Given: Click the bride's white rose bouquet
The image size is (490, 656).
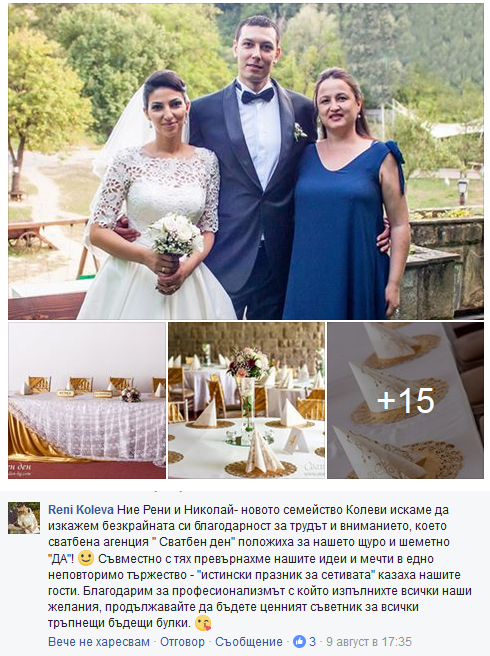Looking at the screenshot, I should (x=176, y=235).
